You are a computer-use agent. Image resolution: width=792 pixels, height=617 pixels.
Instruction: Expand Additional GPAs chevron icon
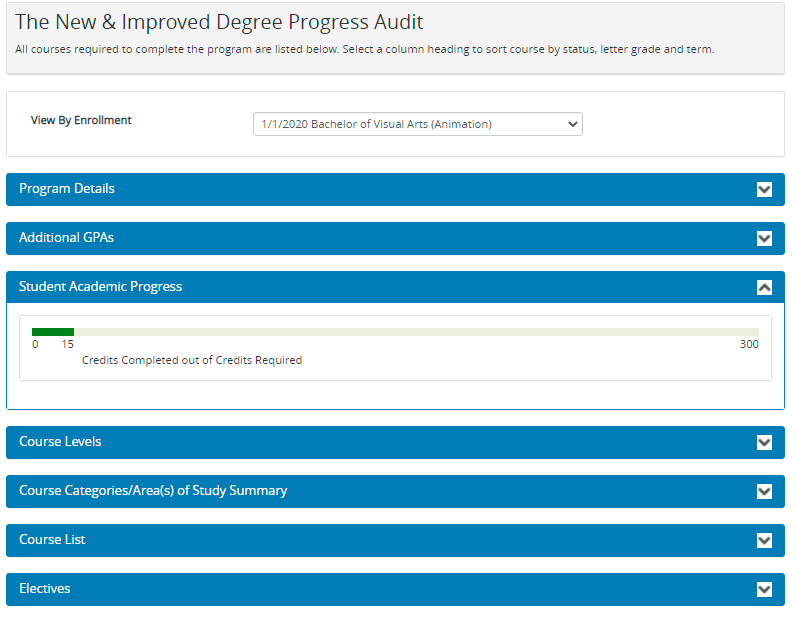point(764,238)
